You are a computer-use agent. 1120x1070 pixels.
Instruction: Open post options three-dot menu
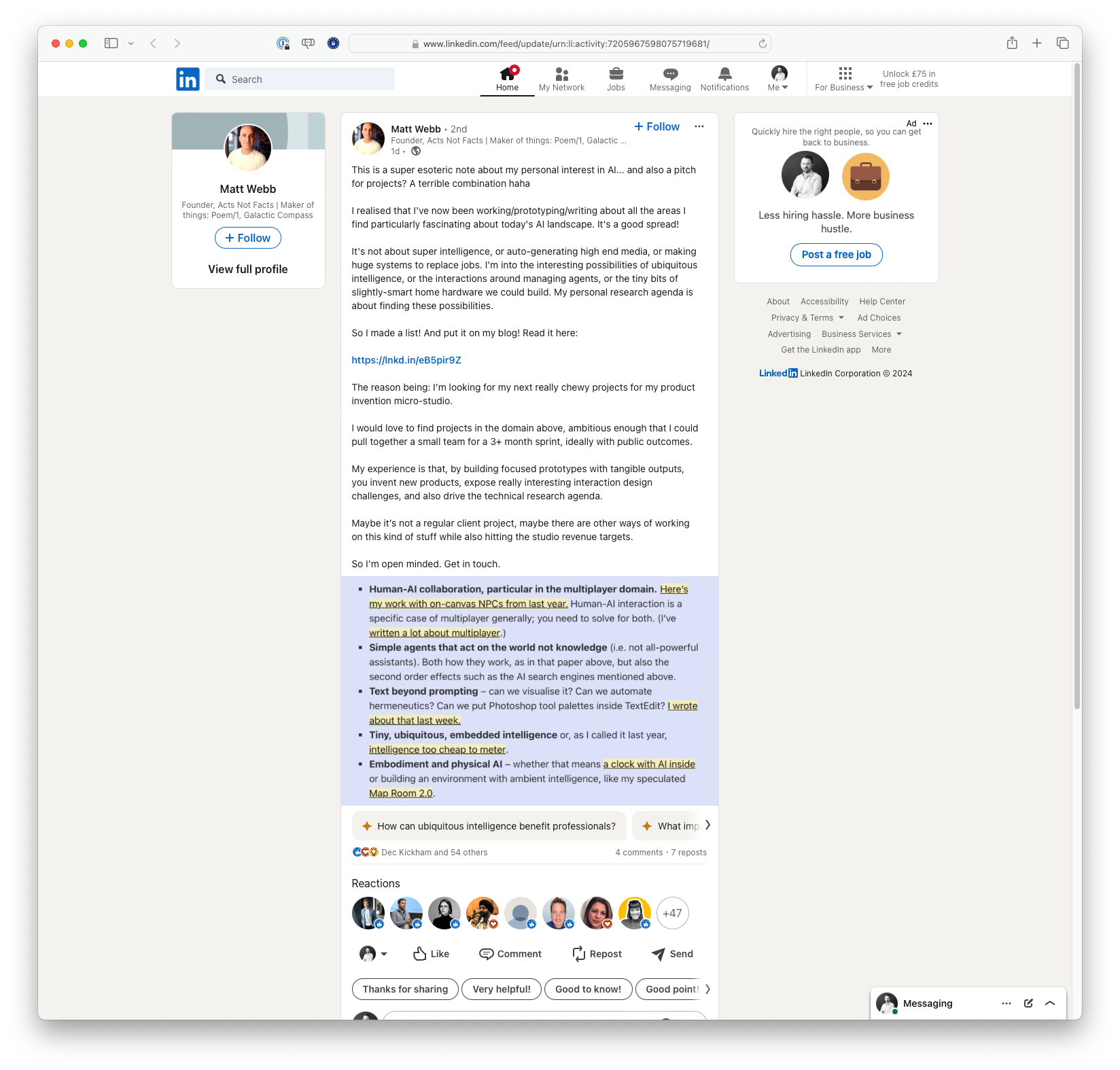coord(699,127)
